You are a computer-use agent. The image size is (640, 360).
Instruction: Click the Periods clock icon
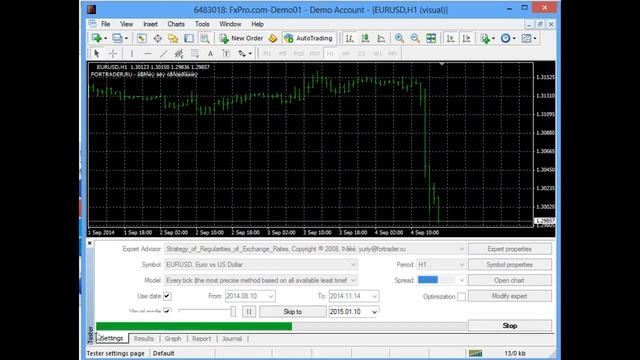506,38
